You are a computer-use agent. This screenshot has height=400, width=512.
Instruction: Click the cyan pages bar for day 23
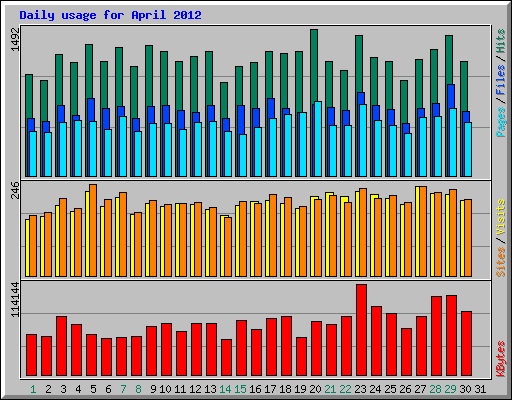coord(363,140)
